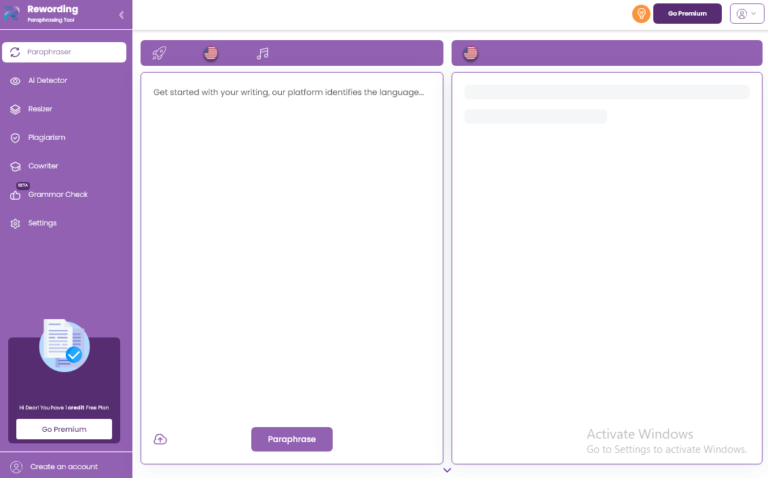Click the Rewording logo icon
Image resolution: width=768 pixels, height=478 pixels.
12,13
